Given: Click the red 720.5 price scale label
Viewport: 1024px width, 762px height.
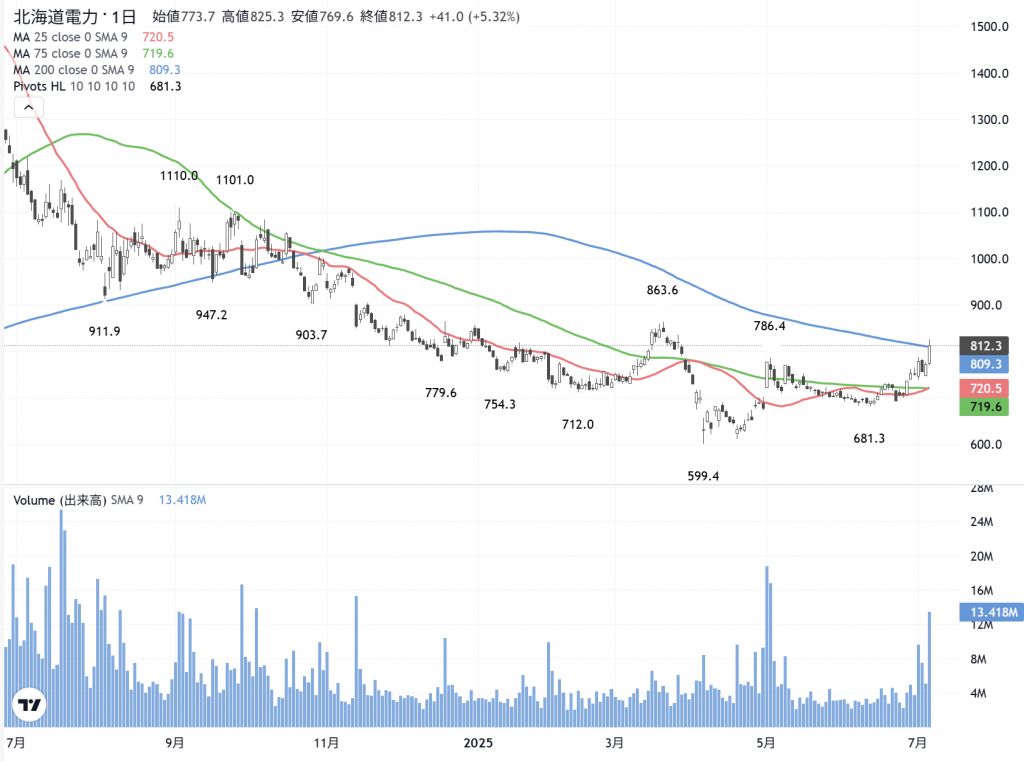Looking at the screenshot, I should tap(984, 389).
